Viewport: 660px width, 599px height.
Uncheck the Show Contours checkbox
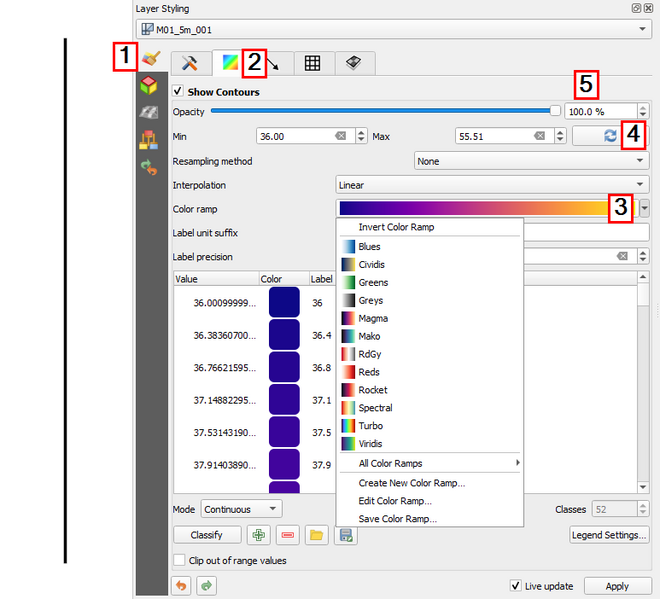tap(179, 92)
